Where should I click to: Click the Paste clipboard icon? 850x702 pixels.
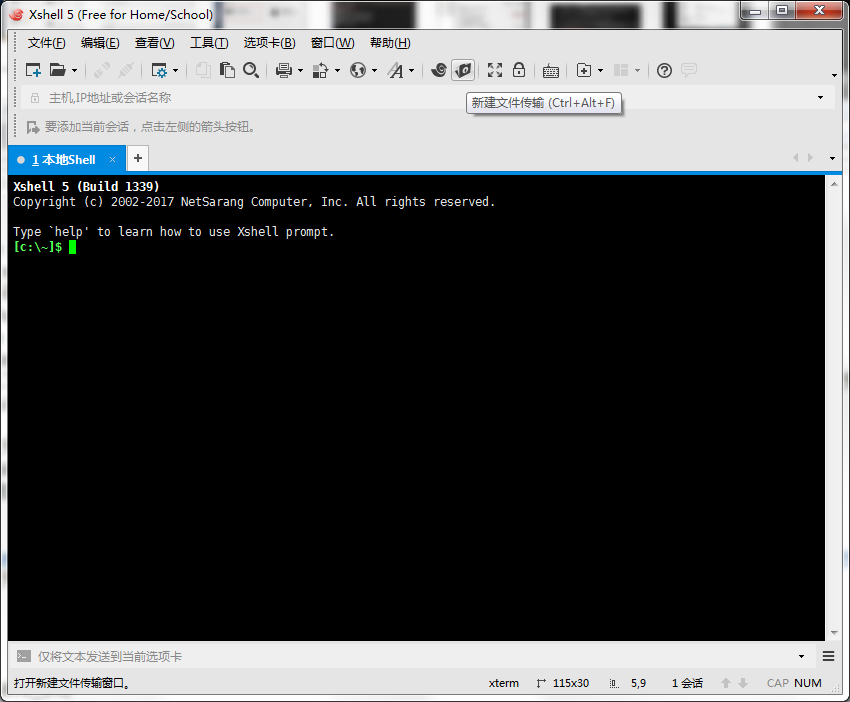pos(227,70)
